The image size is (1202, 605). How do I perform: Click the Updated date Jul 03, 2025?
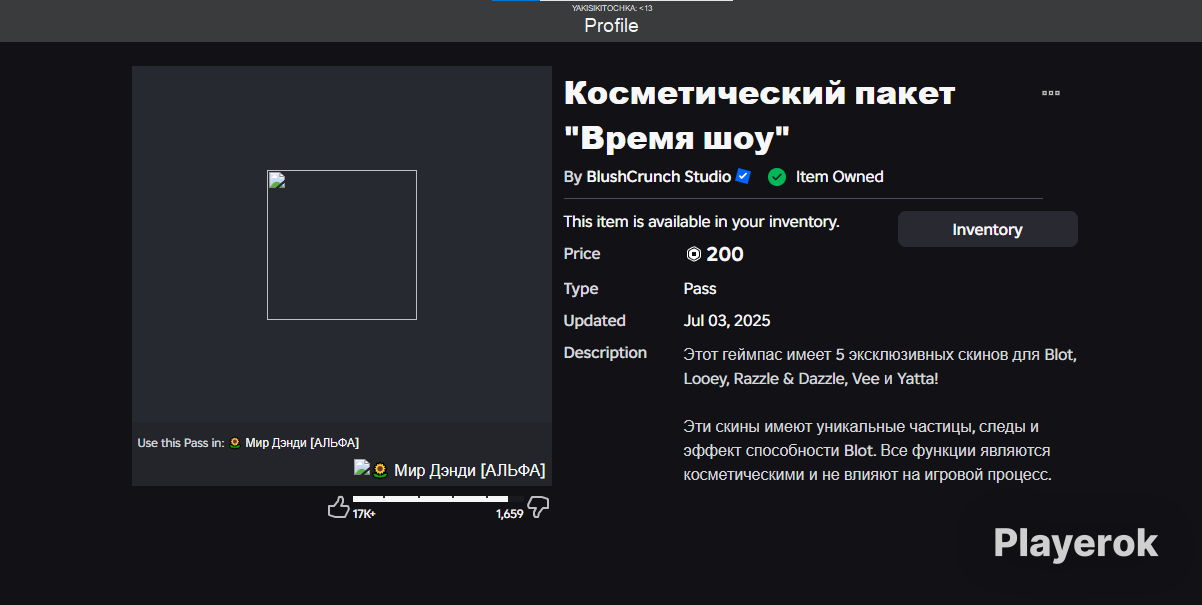click(727, 321)
